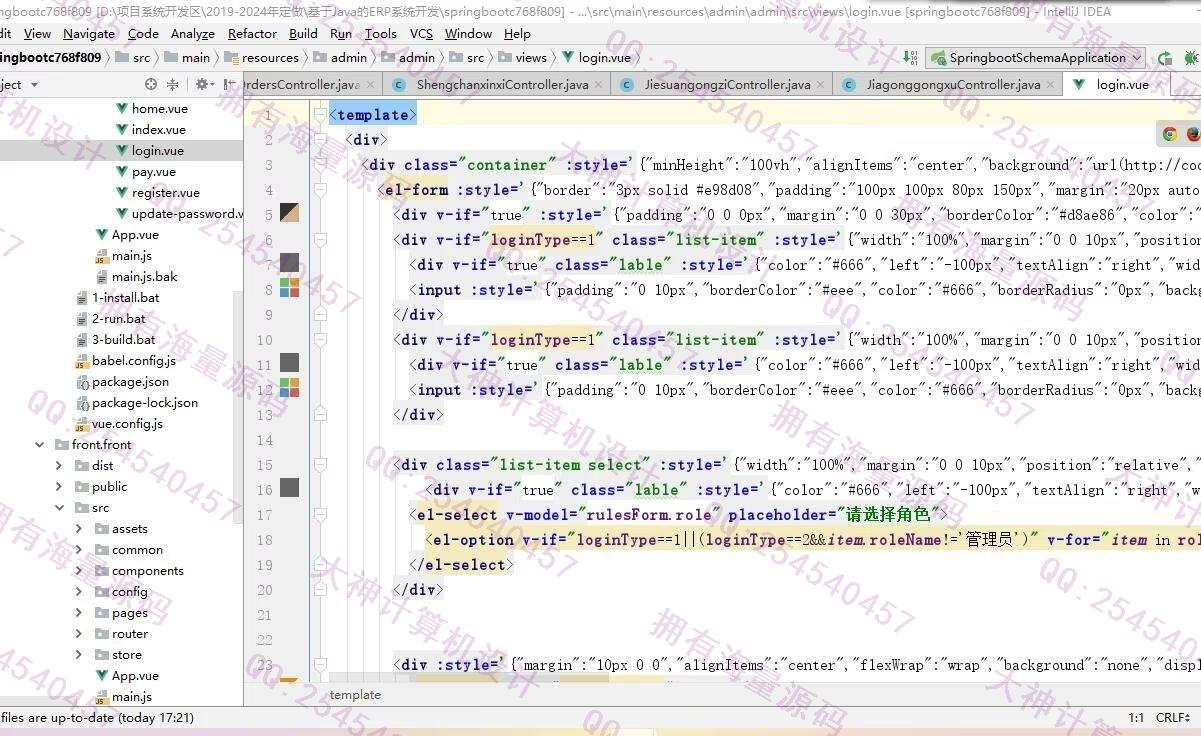Open the Tools menu
The image size is (1201, 736).
tap(380, 33)
